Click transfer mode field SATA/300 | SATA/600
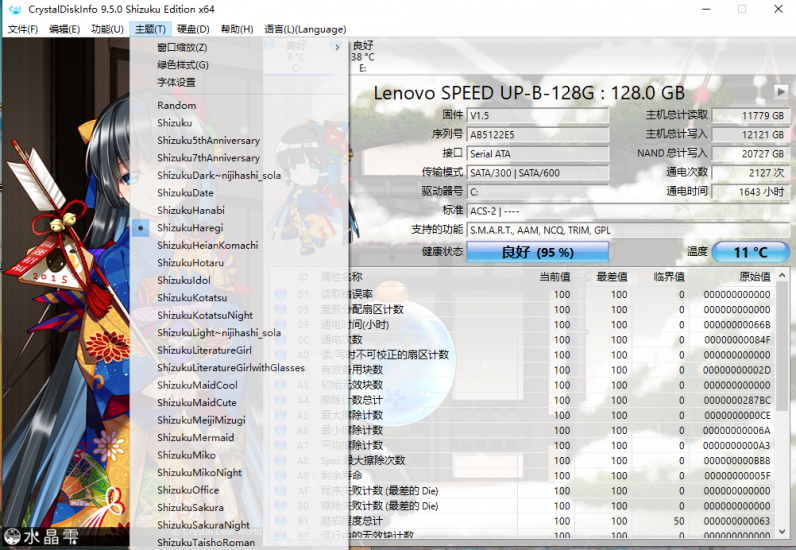796x550 pixels. click(x=538, y=173)
